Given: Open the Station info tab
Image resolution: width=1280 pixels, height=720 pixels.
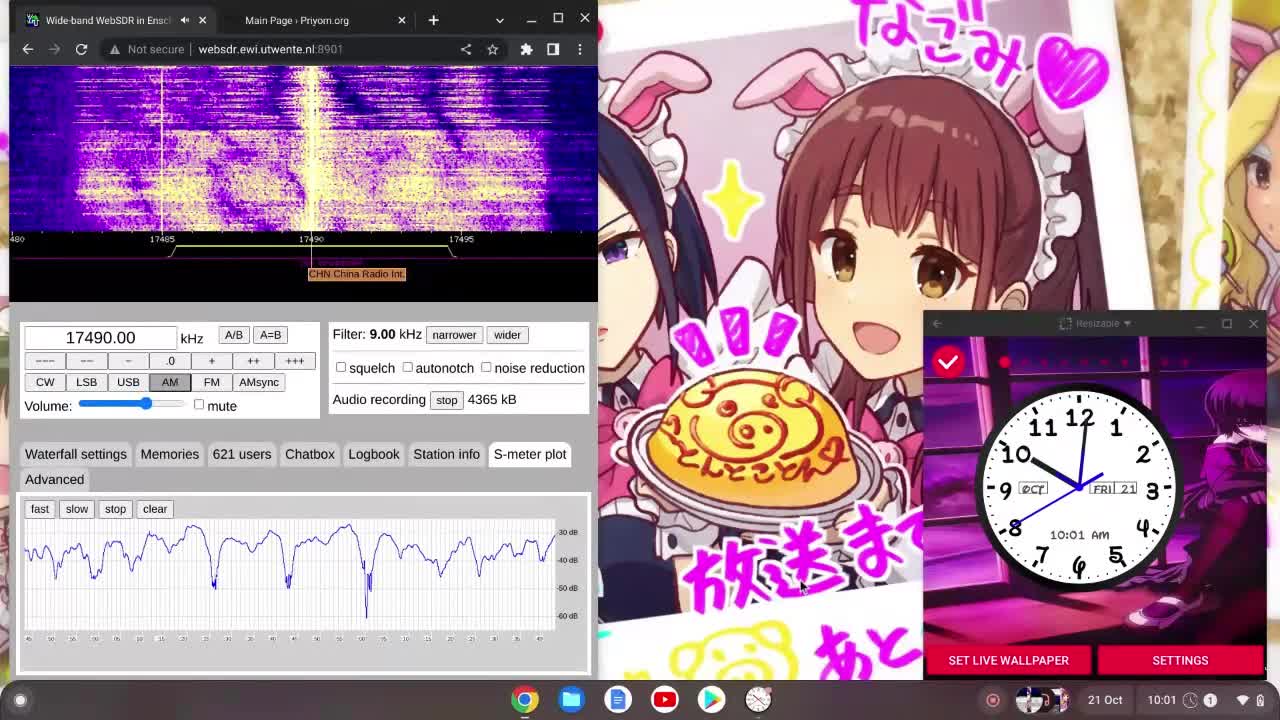Looking at the screenshot, I should (x=447, y=454).
